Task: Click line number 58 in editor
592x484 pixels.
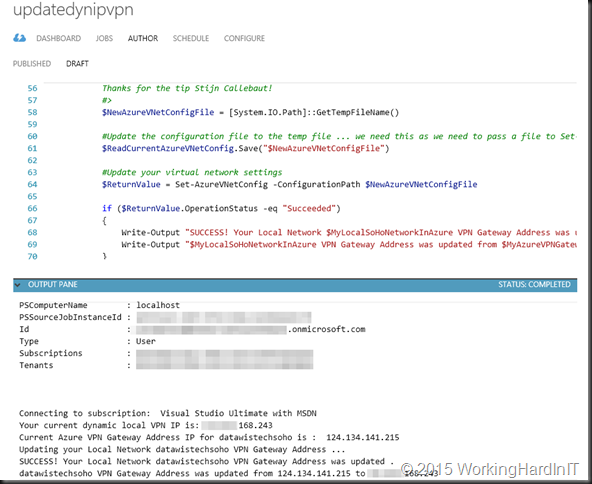Action: click(x=32, y=113)
